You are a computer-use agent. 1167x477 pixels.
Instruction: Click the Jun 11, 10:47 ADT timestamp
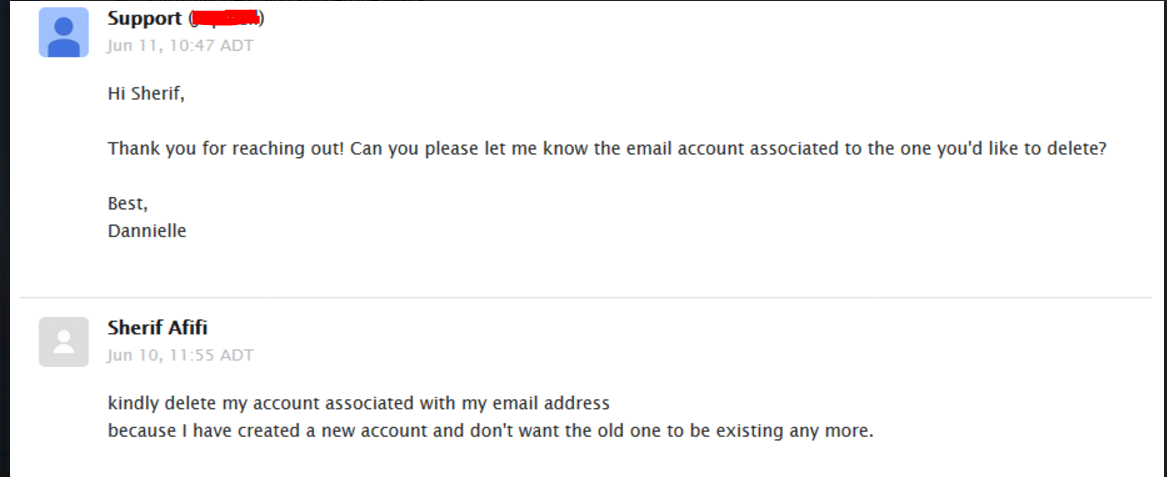(x=181, y=46)
